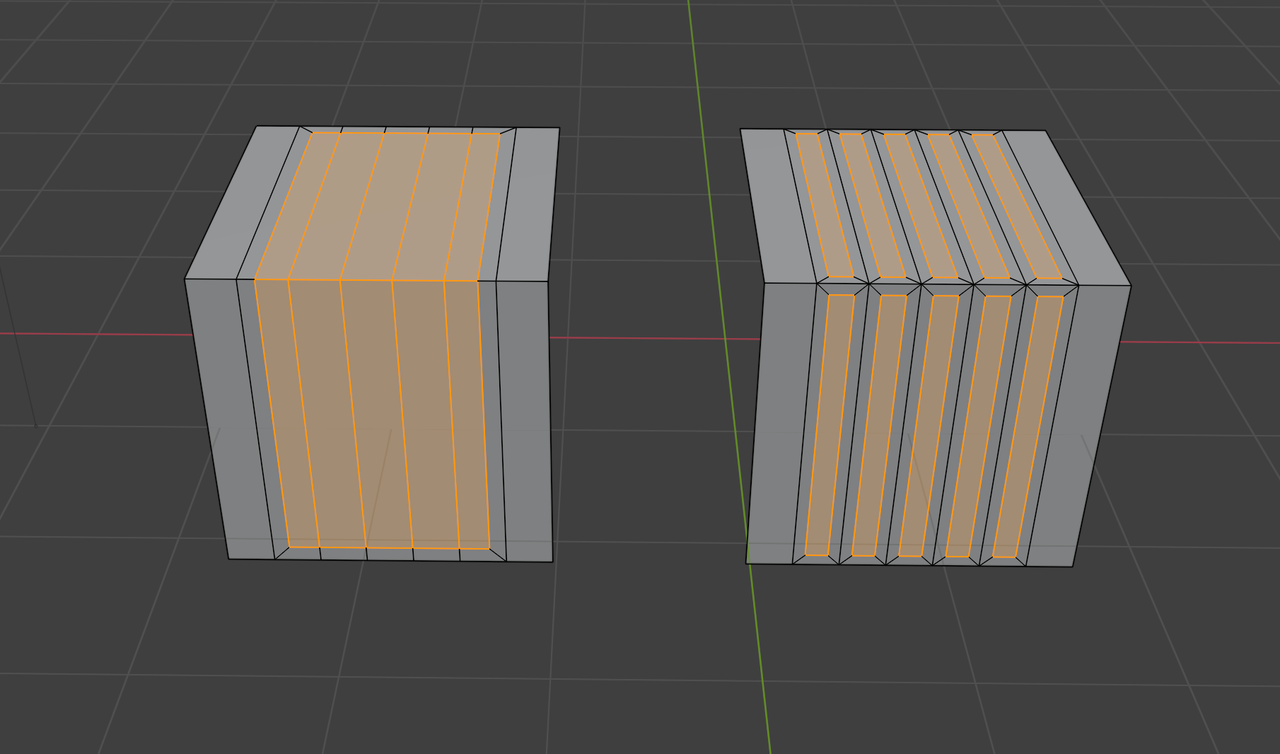The image size is (1280, 754).
Task: Click left cube's first orange top face
Action: [298, 206]
